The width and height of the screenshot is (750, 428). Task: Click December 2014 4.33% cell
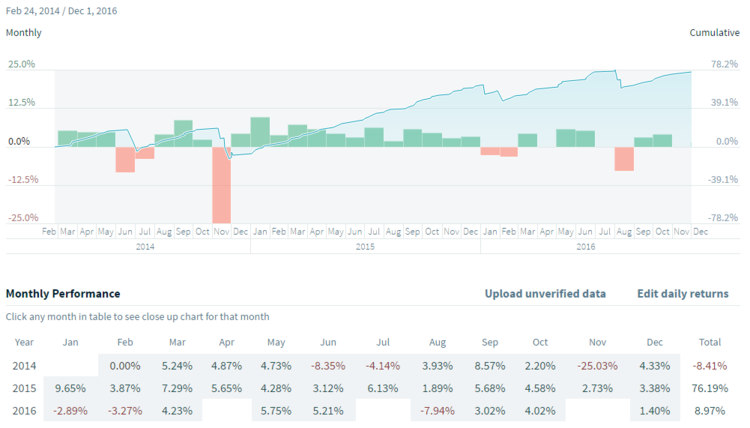point(655,366)
